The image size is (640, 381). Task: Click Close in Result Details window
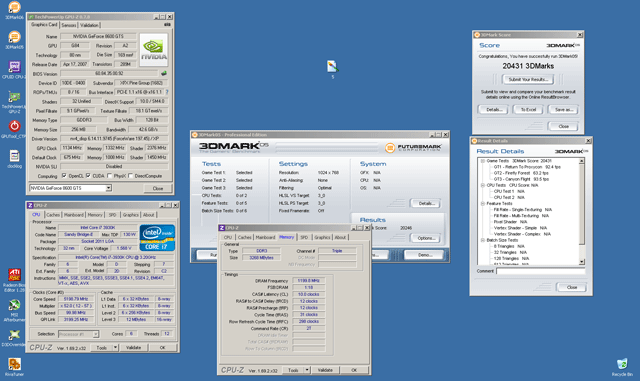point(572,287)
